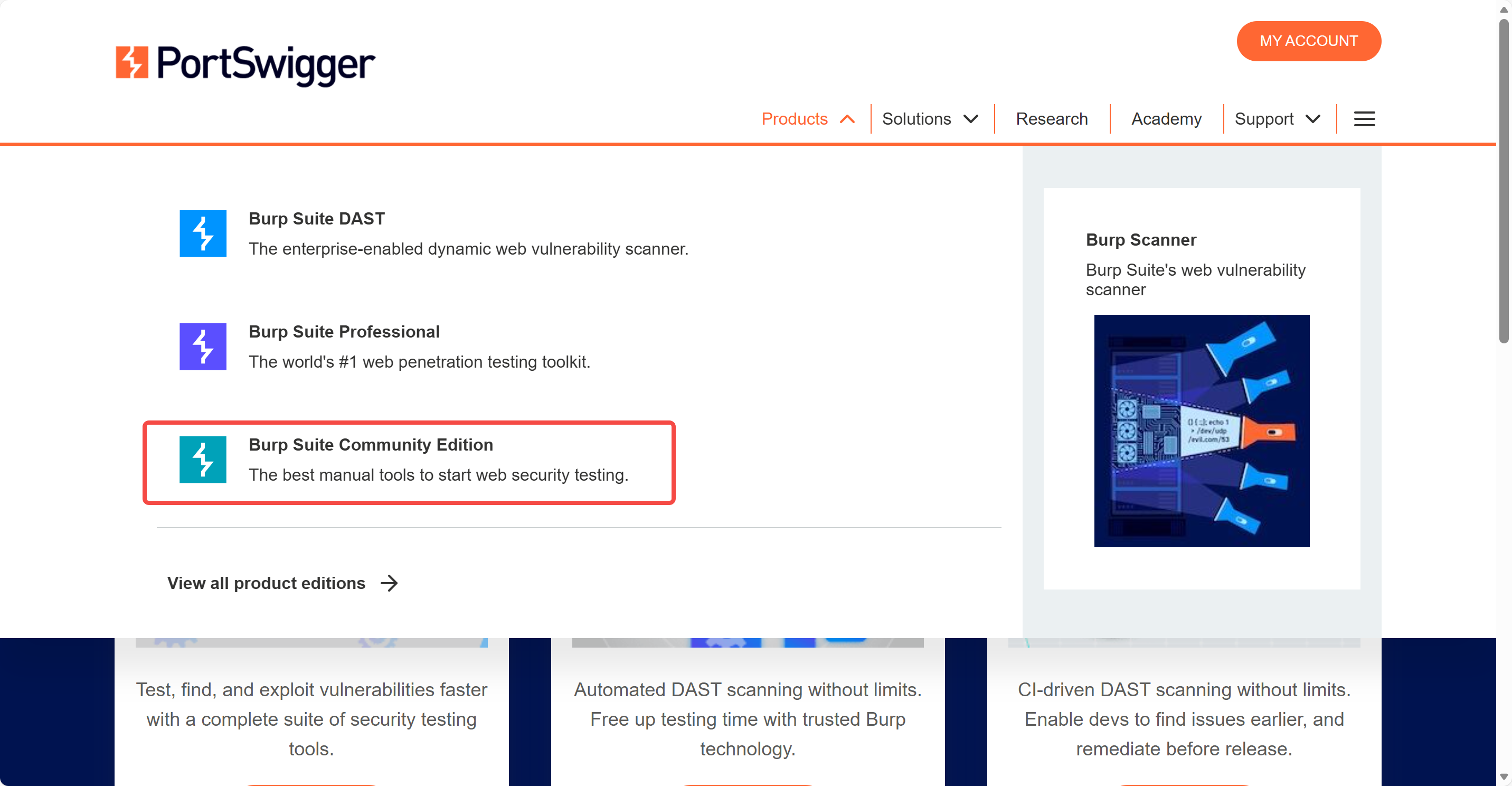This screenshot has height=786, width=1512.
Task: Click the Burp Scanner heading
Action: [1140, 240]
